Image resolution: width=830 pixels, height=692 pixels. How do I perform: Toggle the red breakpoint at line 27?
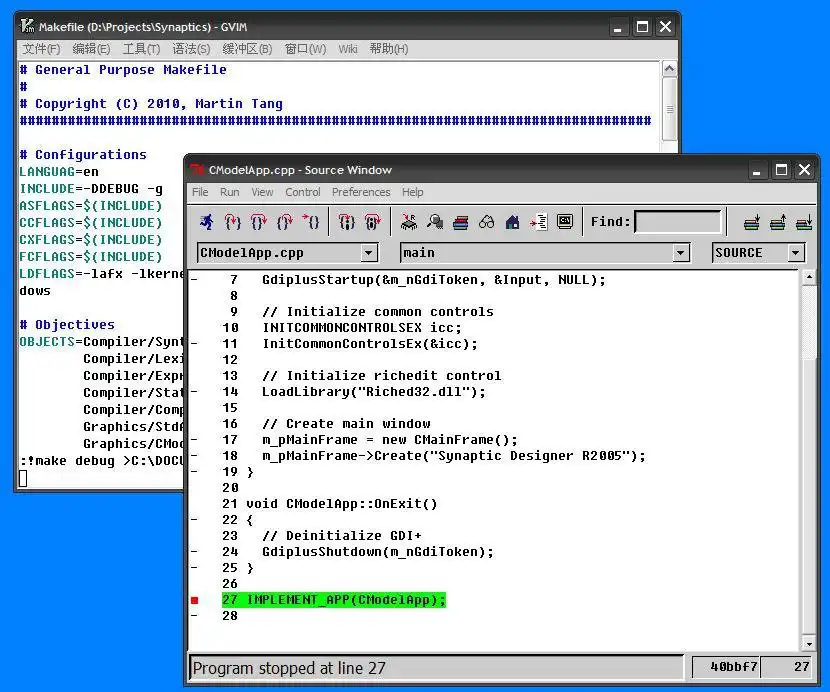tap(194, 600)
